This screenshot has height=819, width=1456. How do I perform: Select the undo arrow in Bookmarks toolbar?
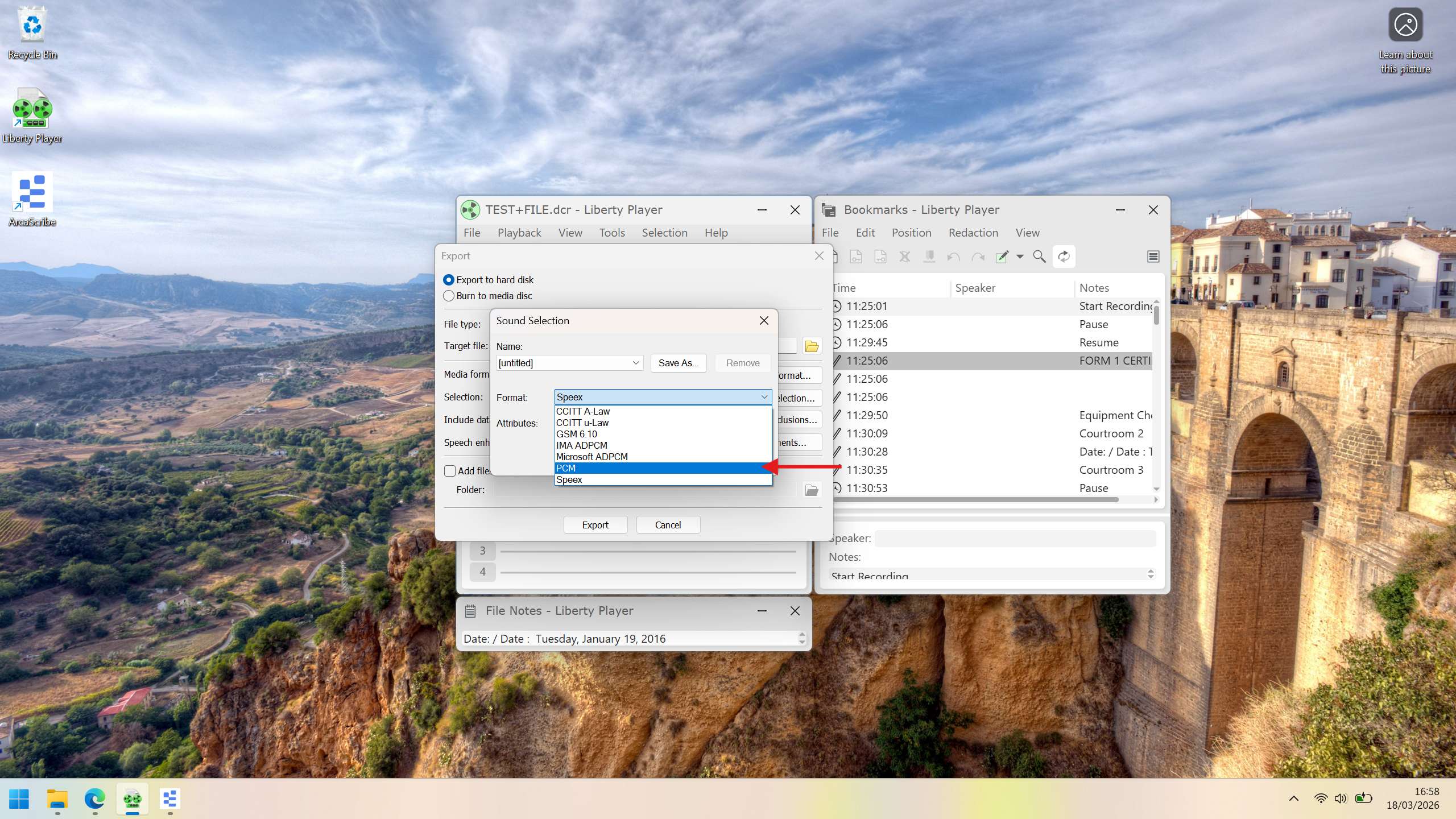click(x=953, y=257)
